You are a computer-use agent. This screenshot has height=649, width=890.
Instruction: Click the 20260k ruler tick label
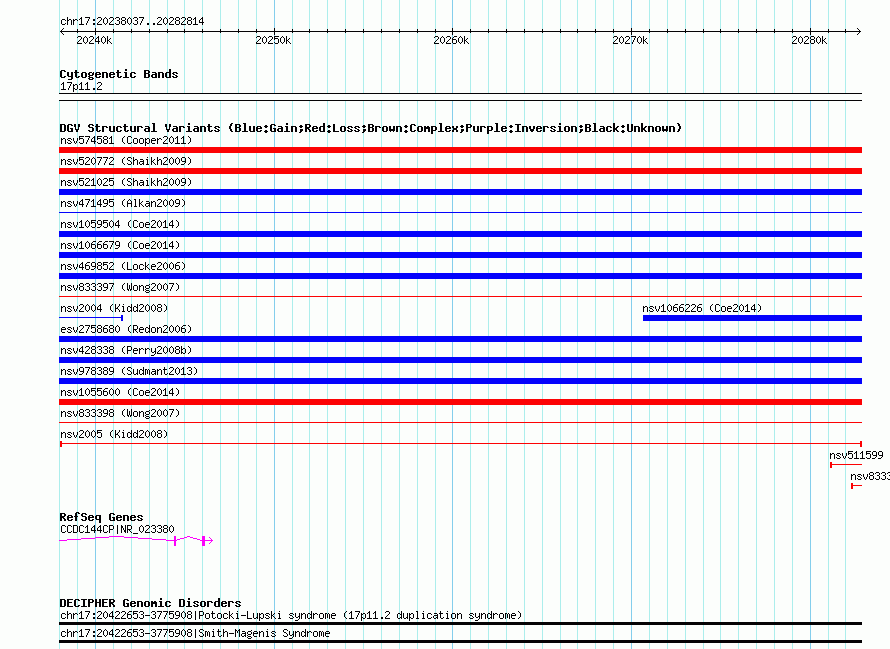point(451,40)
